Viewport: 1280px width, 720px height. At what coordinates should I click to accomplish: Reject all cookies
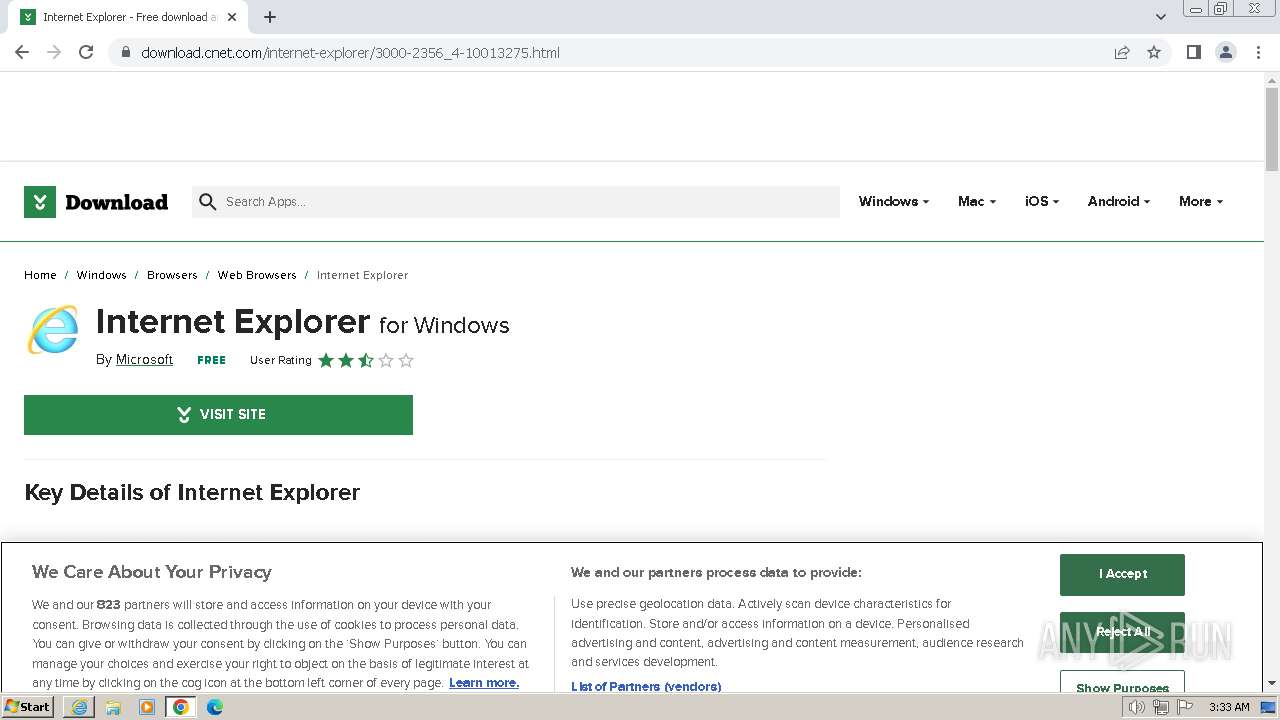[x=1122, y=632]
